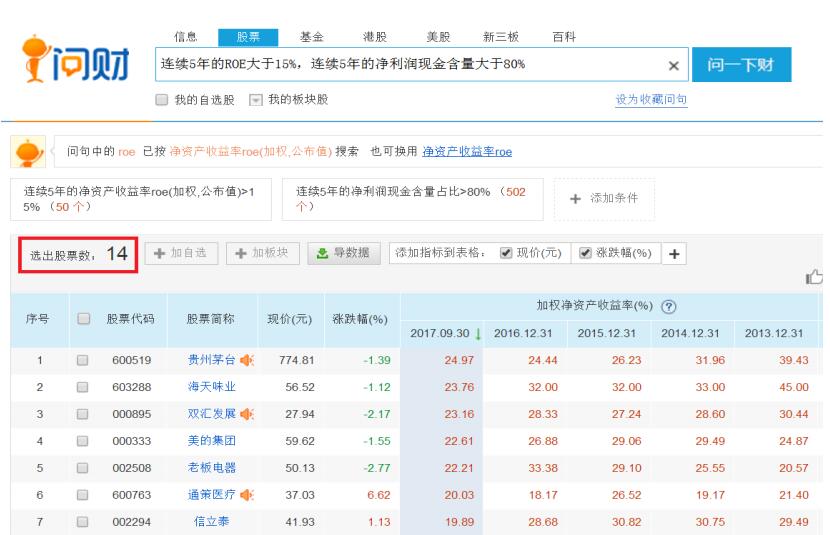
Task: Switch to the 股票 tab
Action: [248, 37]
